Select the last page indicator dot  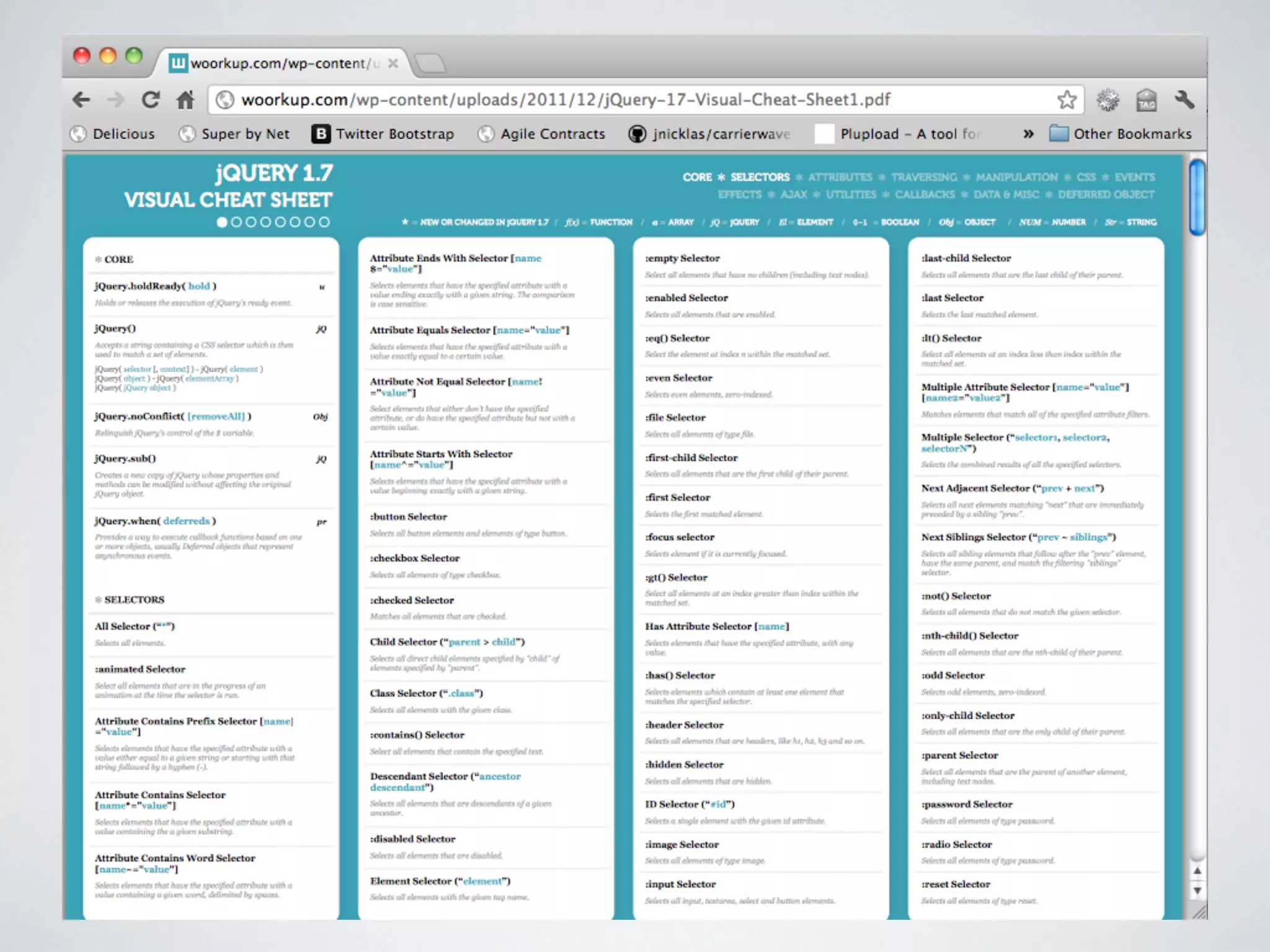click(x=324, y=222)
